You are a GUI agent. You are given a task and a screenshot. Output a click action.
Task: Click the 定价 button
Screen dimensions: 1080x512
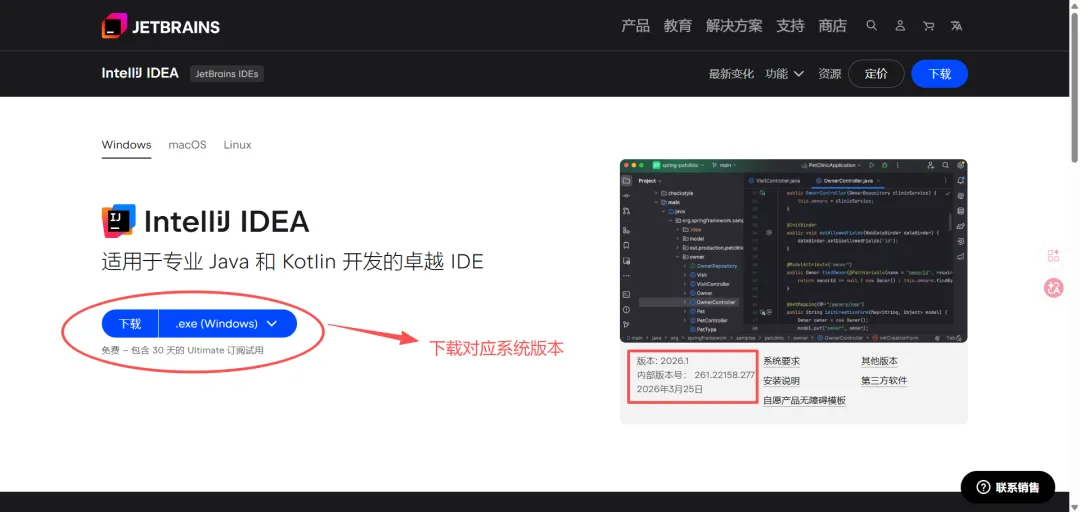876,74
